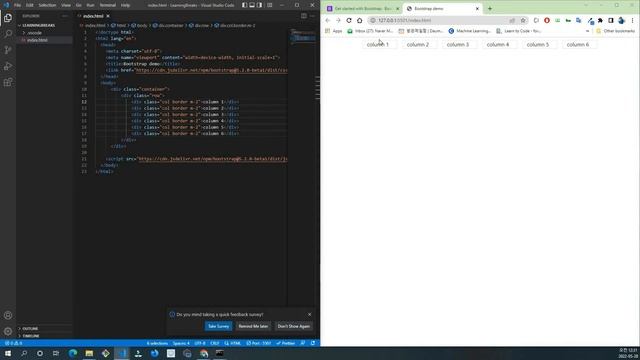Image resolution: width=640 pixels, height=360 pixels.
Task: Click the notifications bell in the status bar
Action: (x=313, y=343)
